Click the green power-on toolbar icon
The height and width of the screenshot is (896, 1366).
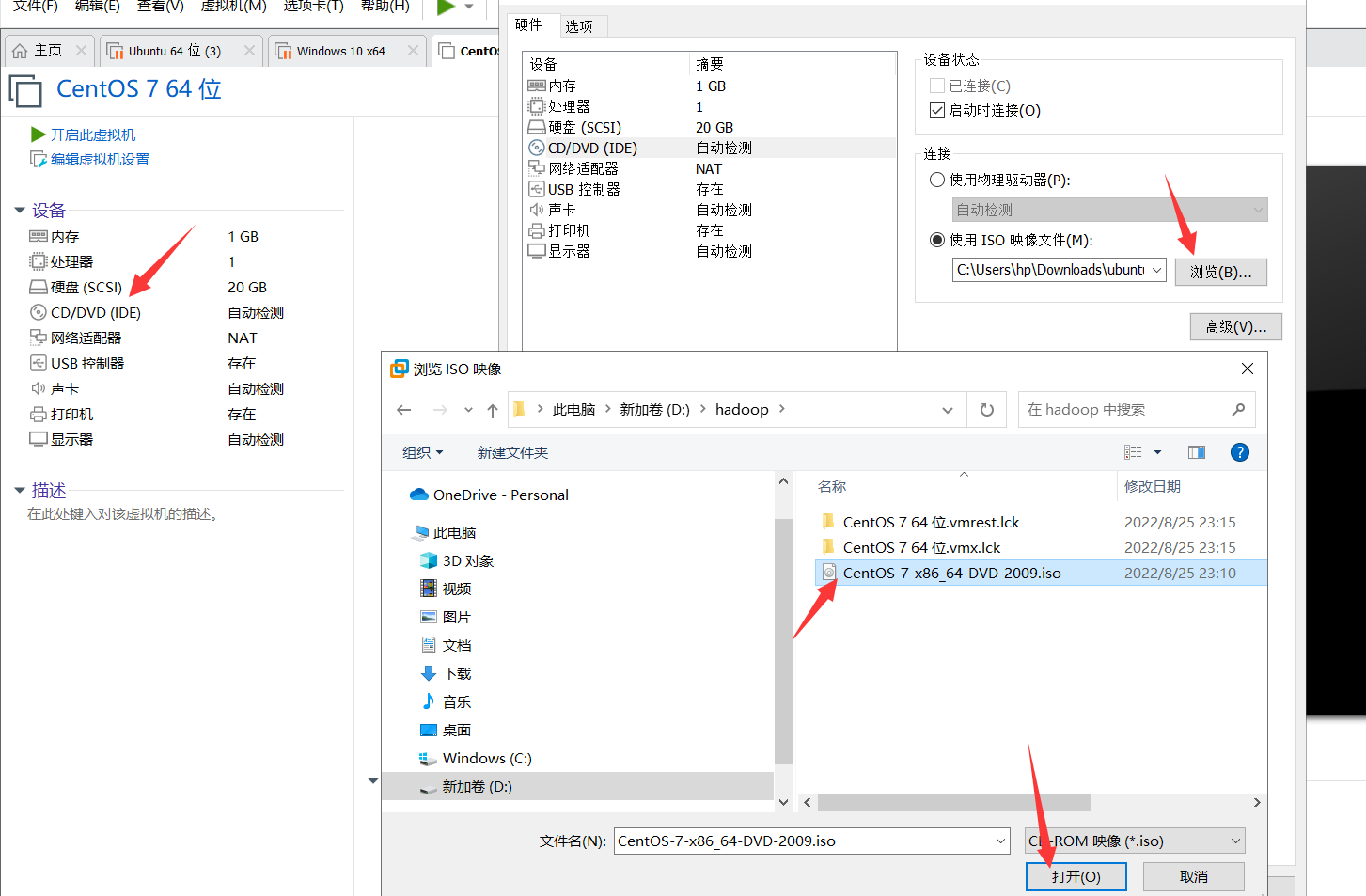point(447,7)
